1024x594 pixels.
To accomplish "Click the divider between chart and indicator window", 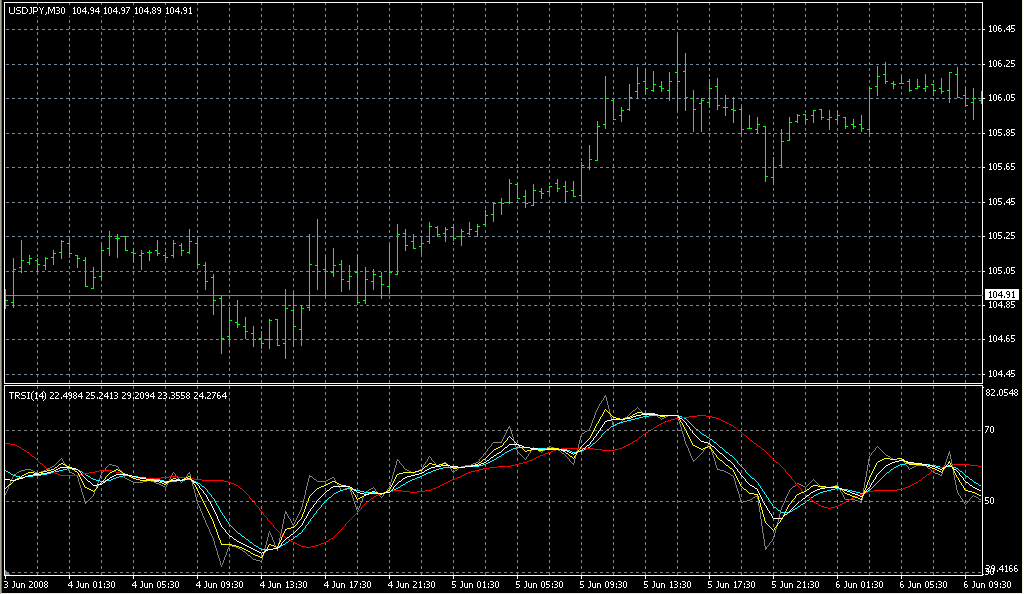I will 490,383.
